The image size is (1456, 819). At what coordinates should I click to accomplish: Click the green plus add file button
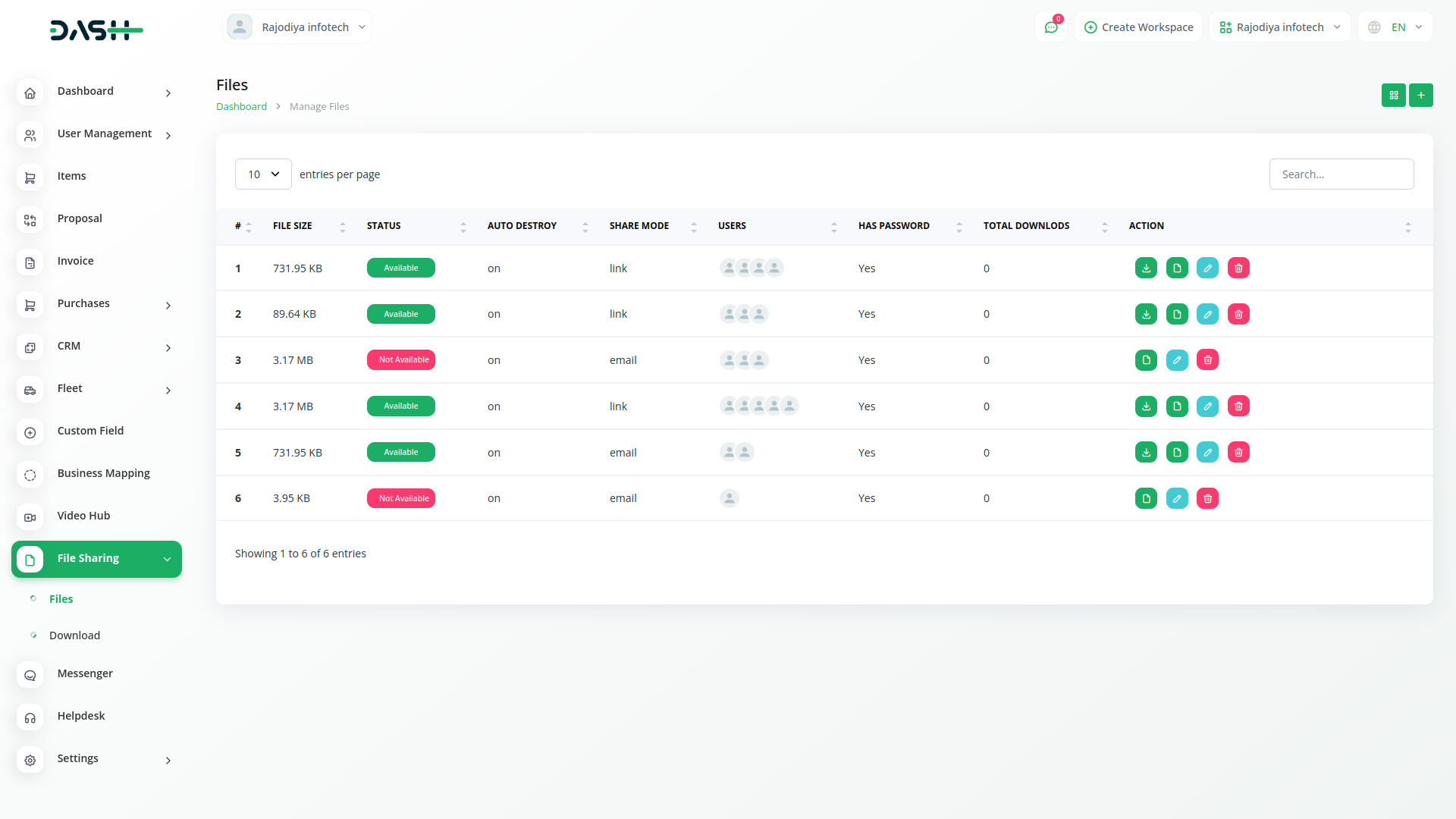(1420, 95)
